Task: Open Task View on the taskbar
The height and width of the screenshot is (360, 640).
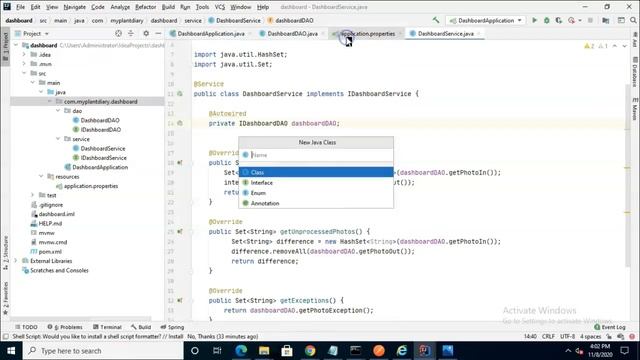Action: (217, 351)
